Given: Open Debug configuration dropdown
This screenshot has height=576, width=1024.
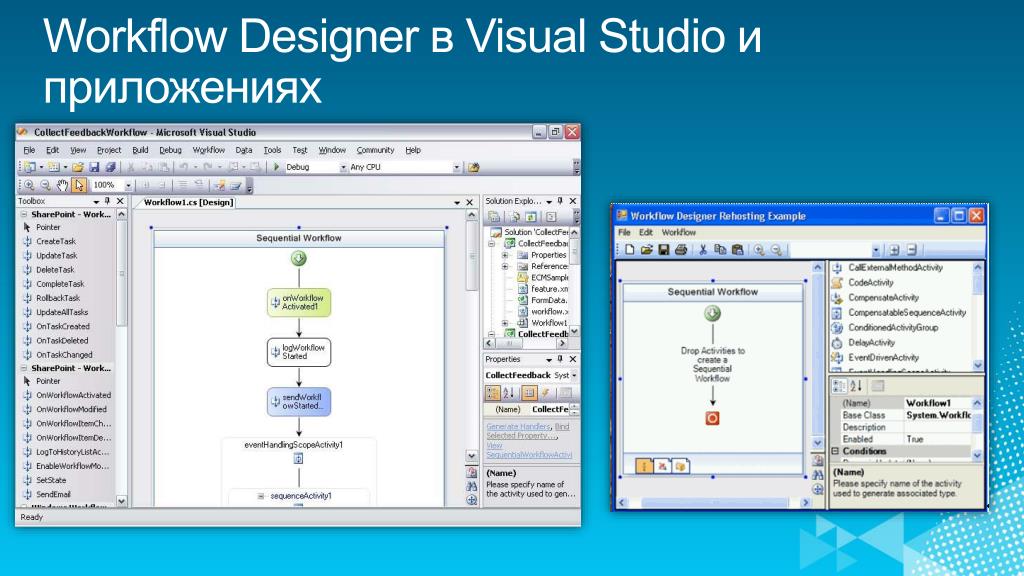Looking at the screenshot, I should (x=343, y=167).
